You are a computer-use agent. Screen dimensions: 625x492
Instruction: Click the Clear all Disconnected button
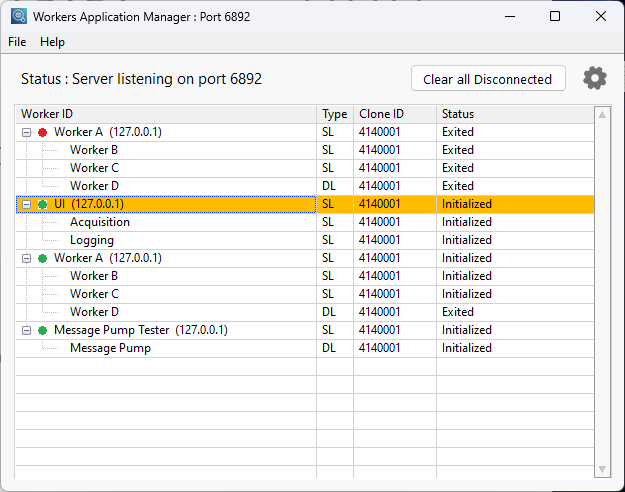tap(487, 79)
